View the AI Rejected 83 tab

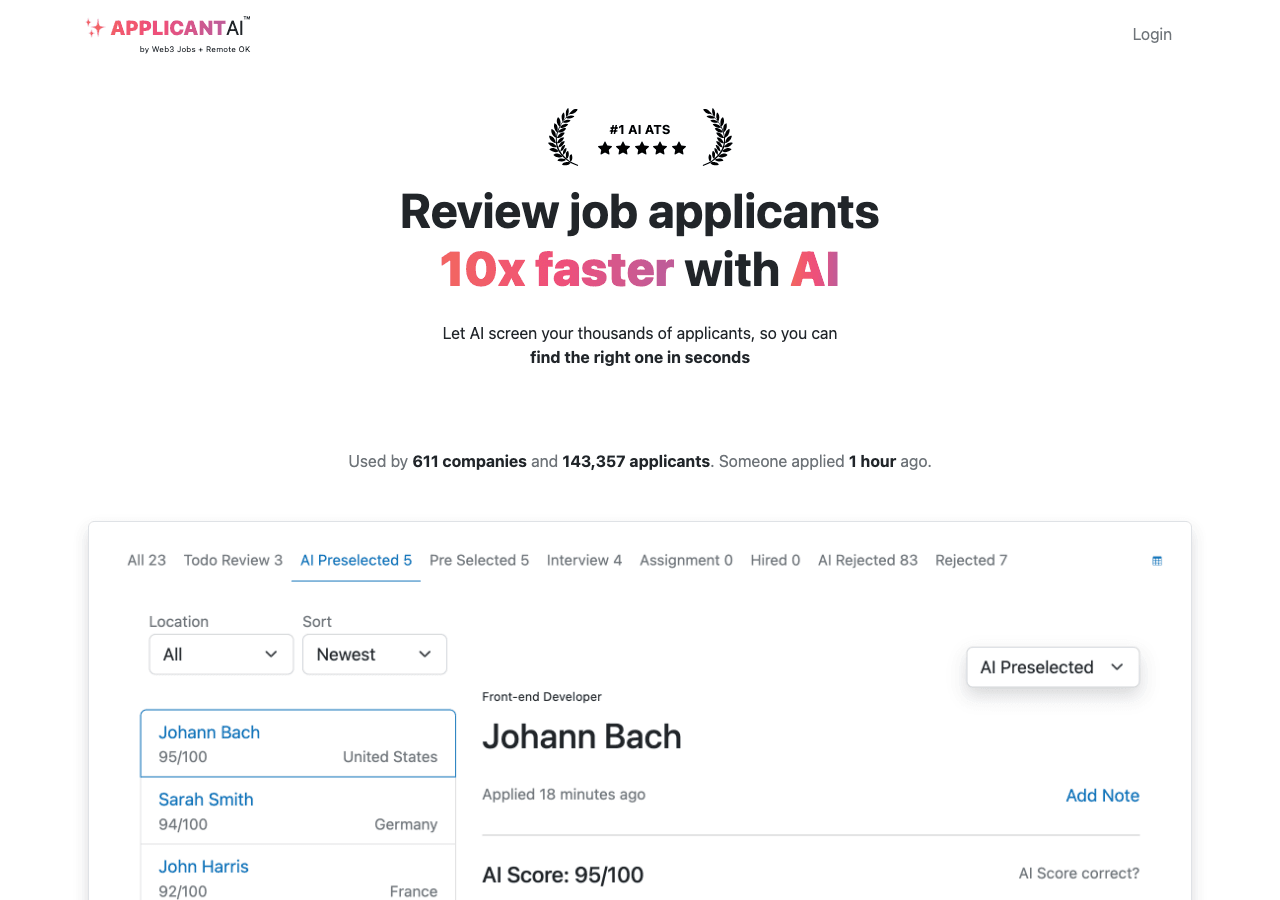pyautogui.click(x=868, y=560)
